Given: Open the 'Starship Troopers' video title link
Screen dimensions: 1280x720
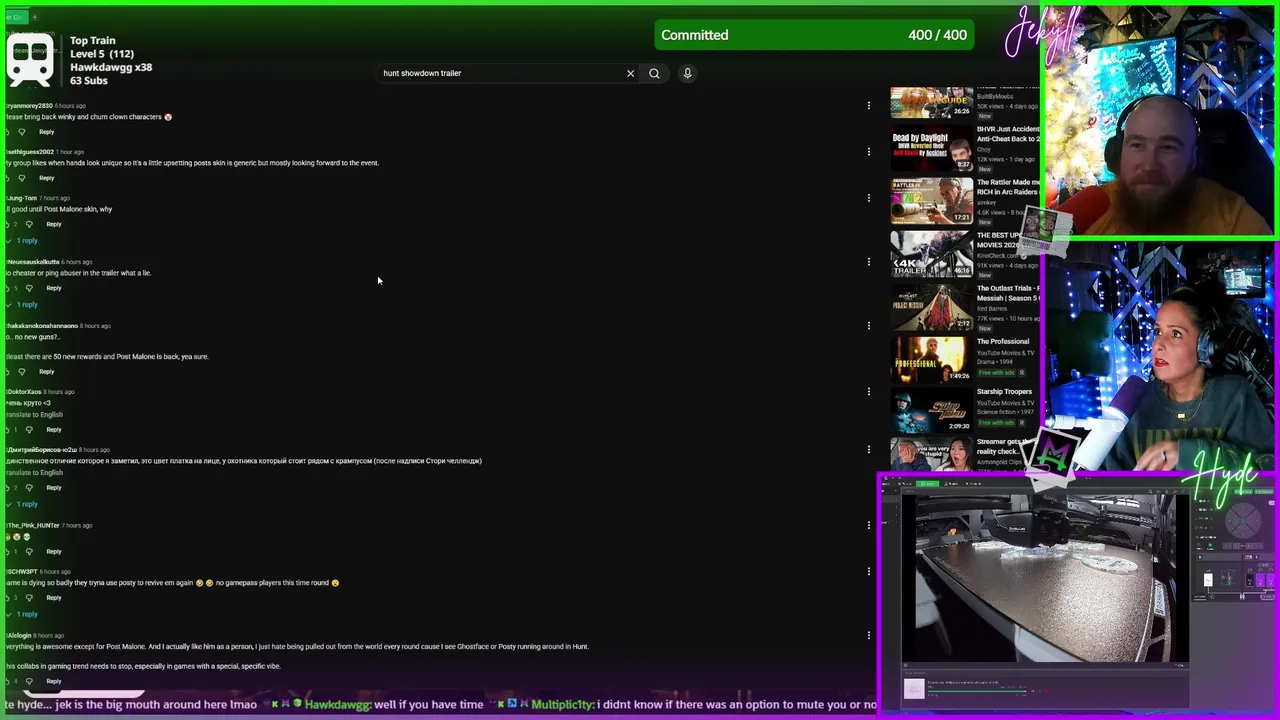Looking at the screenshot, I should [1004, 392].
